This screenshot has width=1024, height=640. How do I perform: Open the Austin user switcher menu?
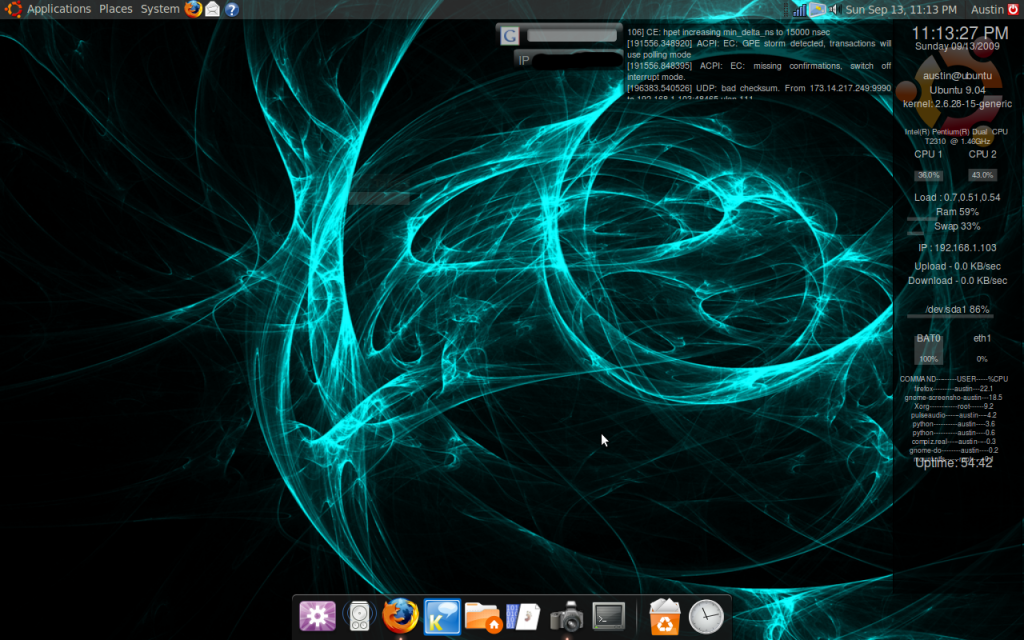coord(987,9)
